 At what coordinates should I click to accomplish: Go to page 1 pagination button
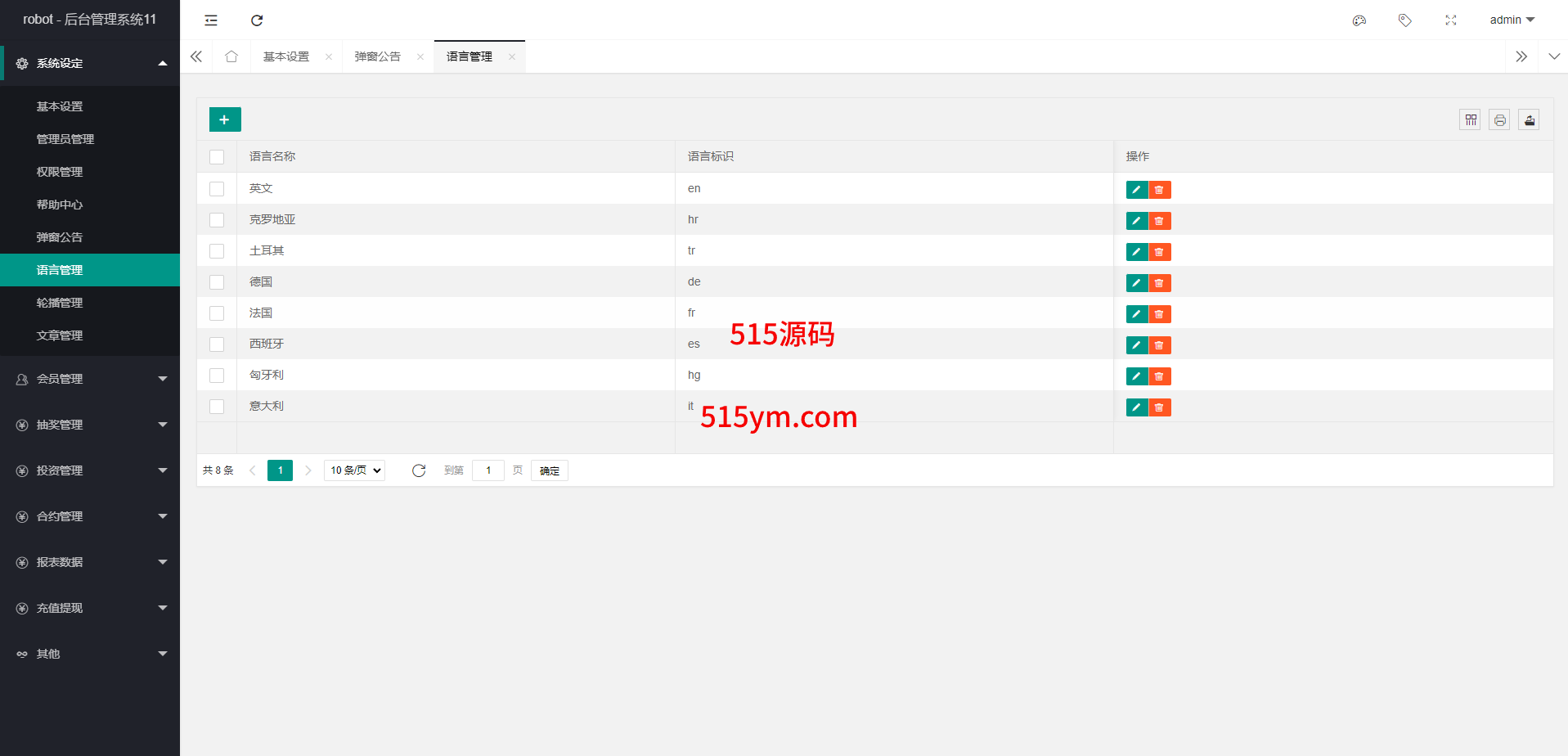(x=280, y=470)
